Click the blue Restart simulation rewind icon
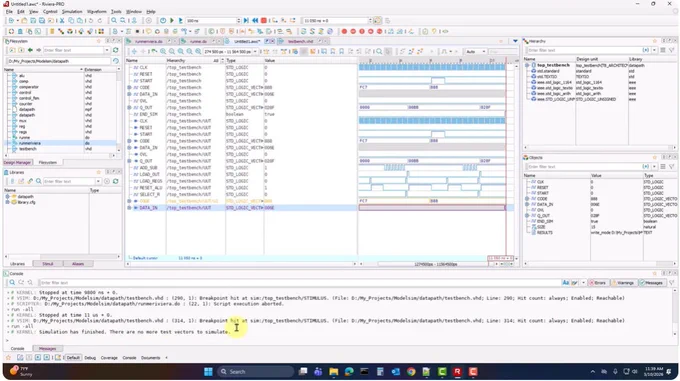680x381 pixels. [255, 20]
